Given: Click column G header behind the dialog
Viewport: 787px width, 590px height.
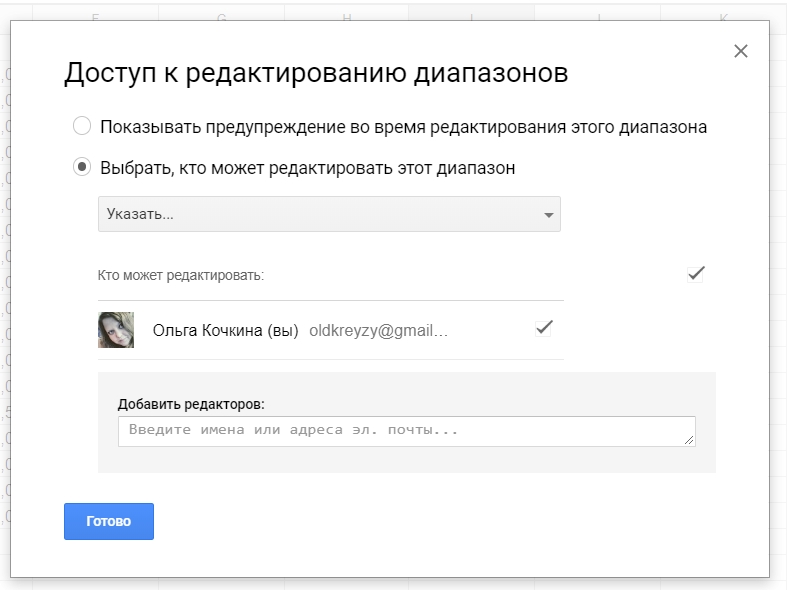Looking at the screenshot, I should 221,16.
